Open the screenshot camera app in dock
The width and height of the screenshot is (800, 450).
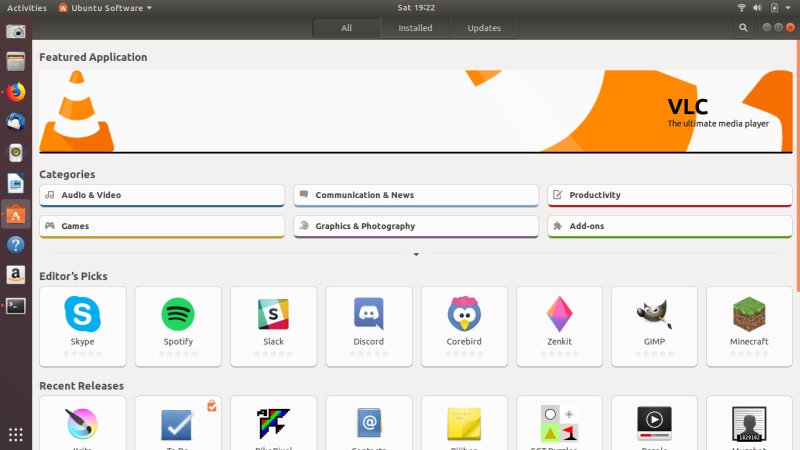[16, 32]
